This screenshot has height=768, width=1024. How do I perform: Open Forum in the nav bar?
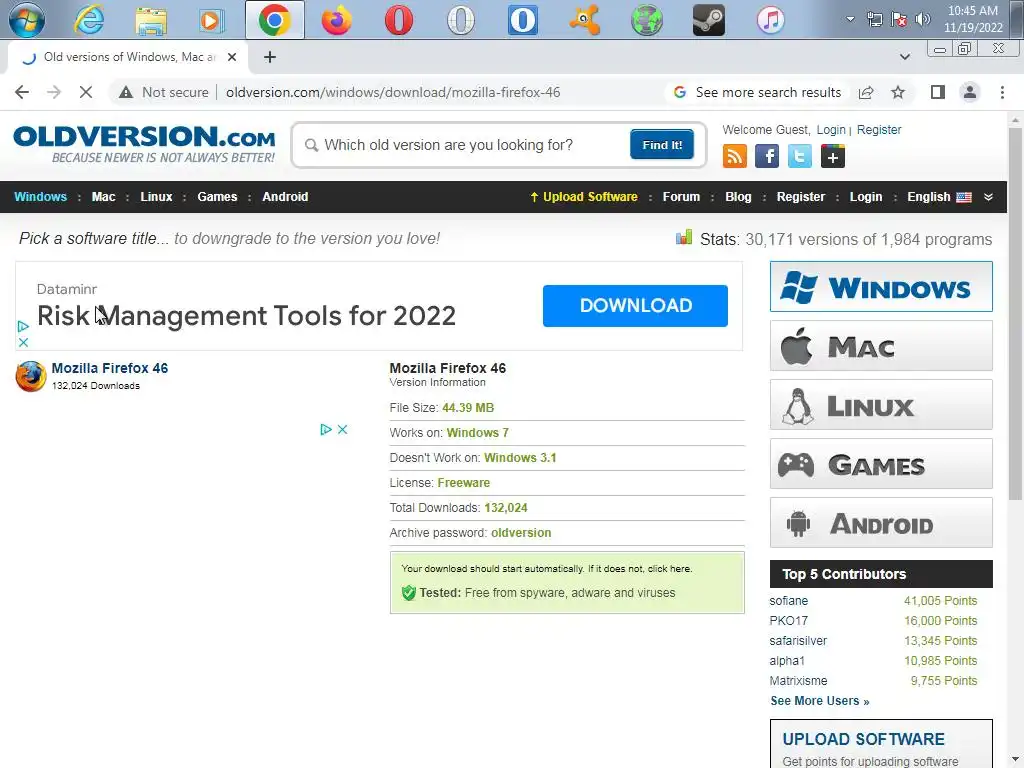coord(681,197)
